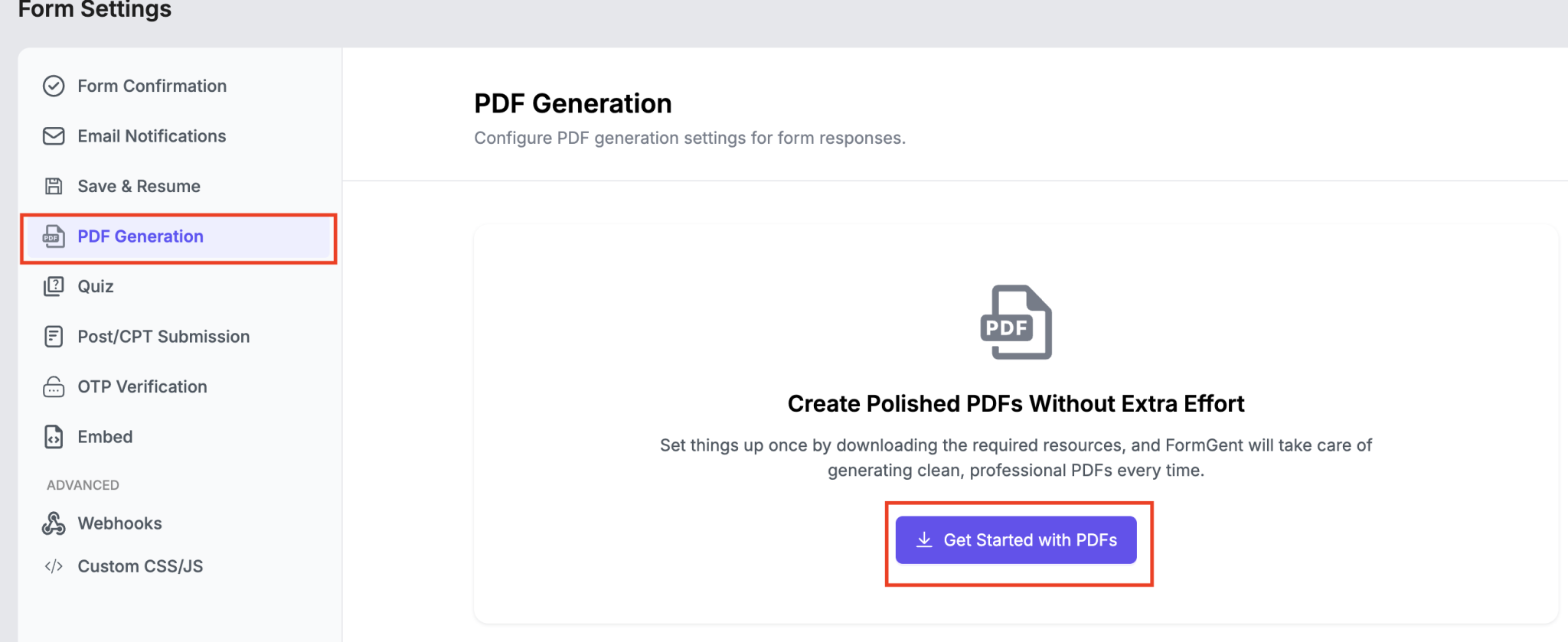Click the Get Started with PDFs button
Screen dimensions: 1568x642
point(1016,540)
